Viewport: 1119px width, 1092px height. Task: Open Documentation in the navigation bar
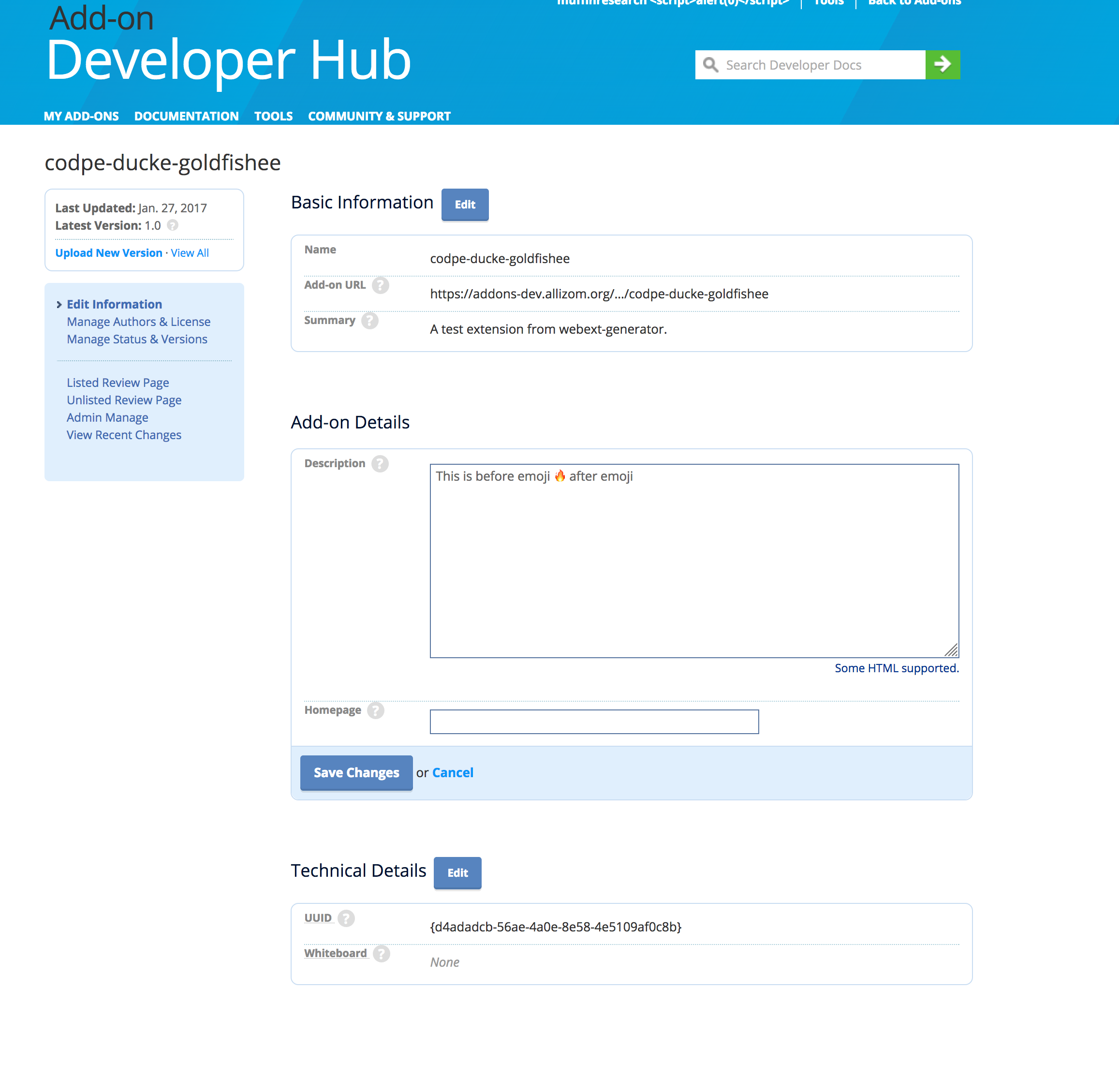click(186, 116)
